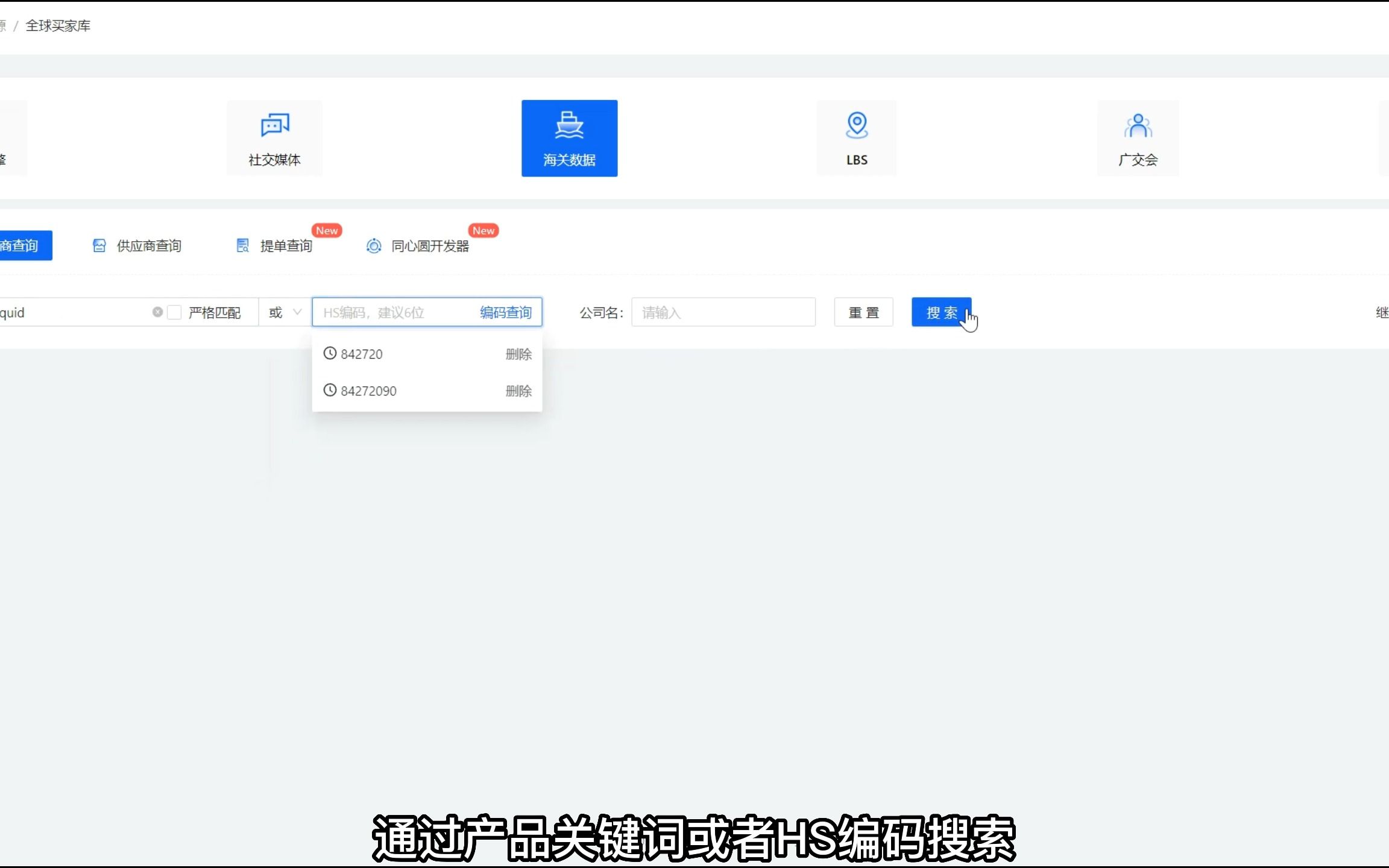The width and height of the screenshot is (1389, 868).
Task: Click the 公司名 (Company Name) input field
Action: tap(722, 312)
